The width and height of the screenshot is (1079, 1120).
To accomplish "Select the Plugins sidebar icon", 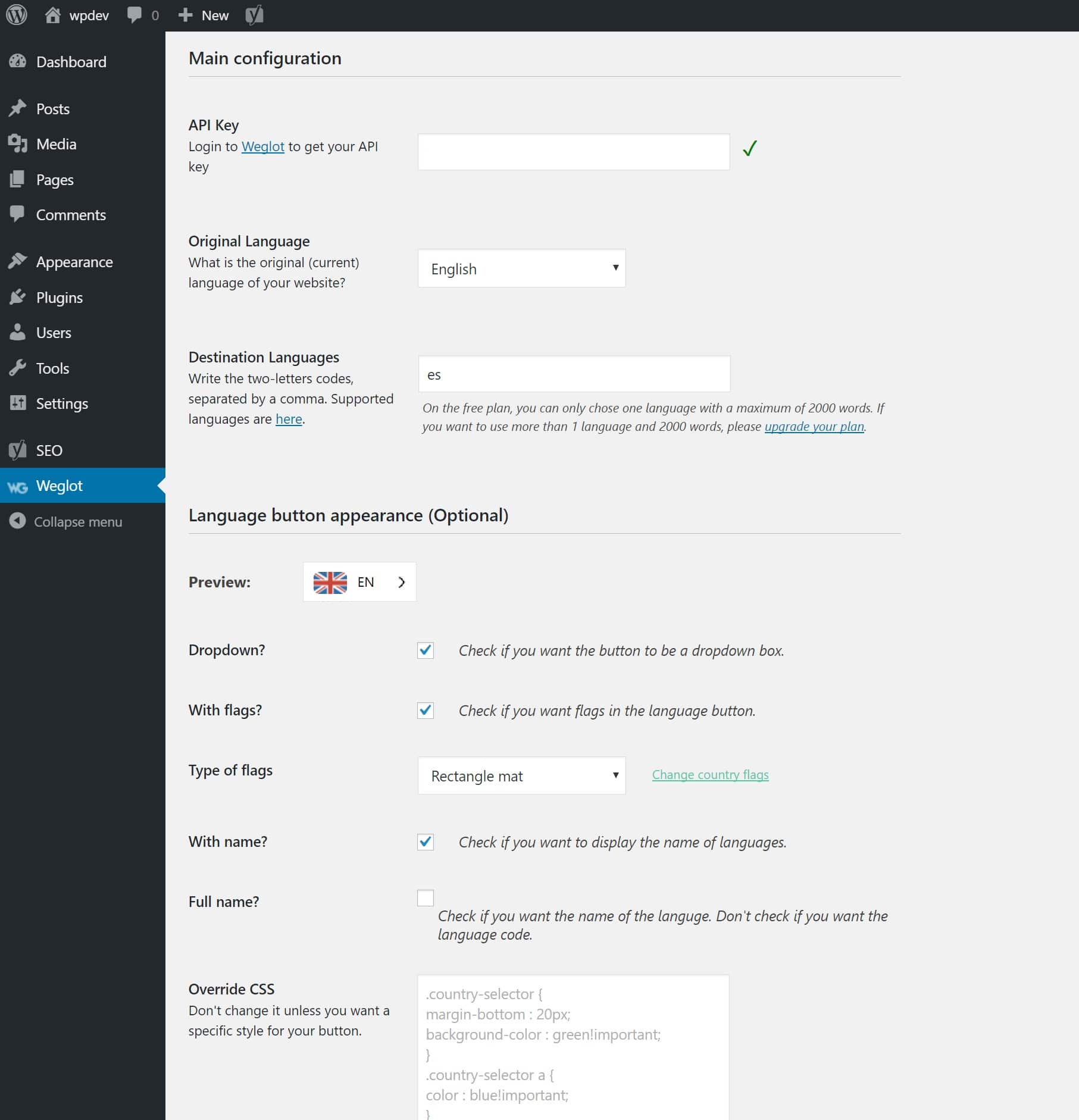I will (x=18, y=298).
